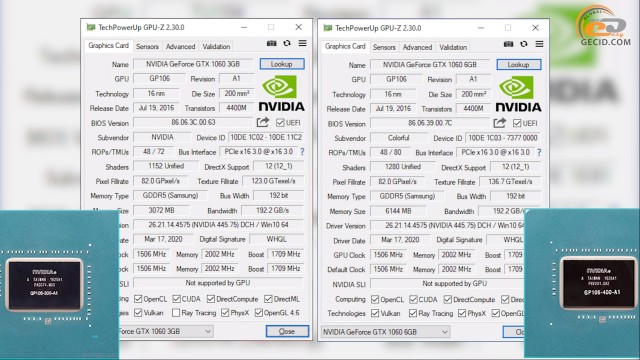
Task: Click Device ID value 10DE 1C02 - 10DE 11C2
Action: pos(266,138)
